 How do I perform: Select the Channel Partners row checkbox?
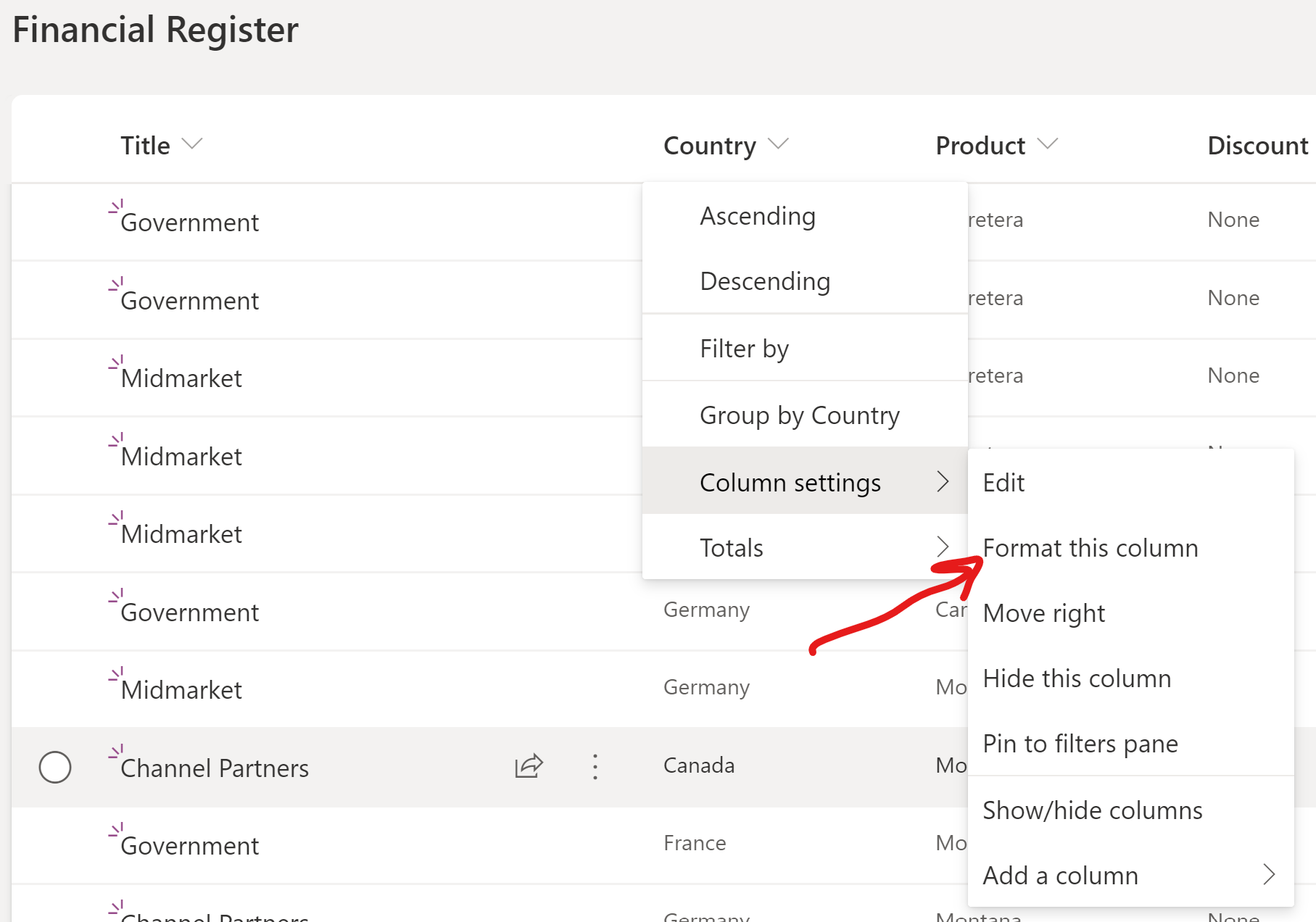pyautogui.click(x=55, y=766)
